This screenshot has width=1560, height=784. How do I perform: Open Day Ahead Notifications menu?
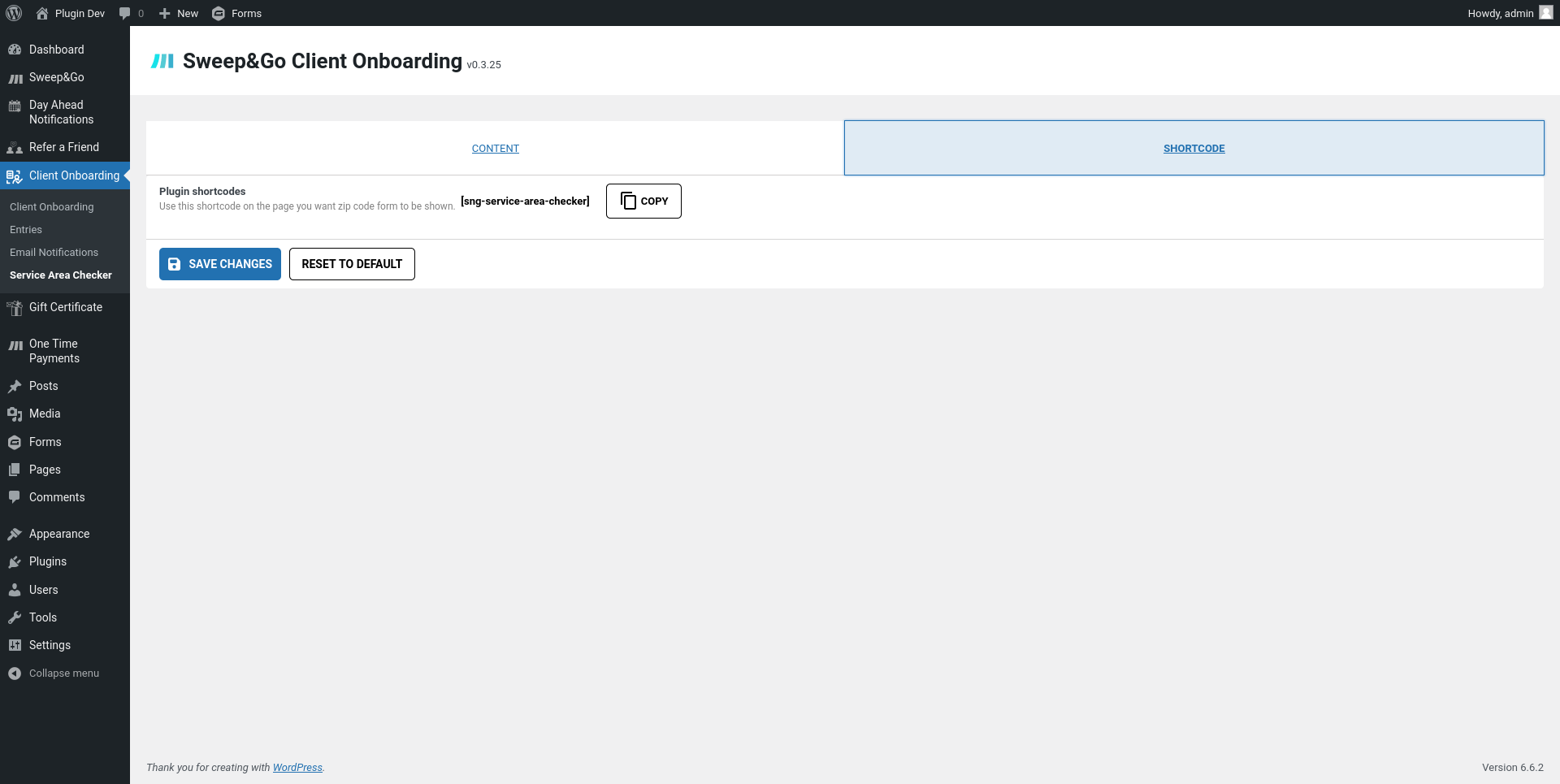pyautogui.click(x=61, y=112)
